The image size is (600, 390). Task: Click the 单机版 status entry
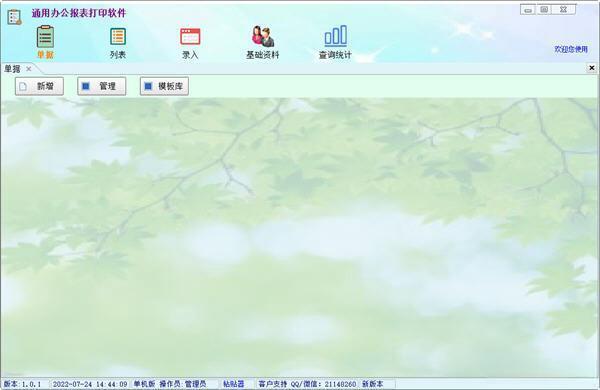pyautogui.click(x=144, y=383)
